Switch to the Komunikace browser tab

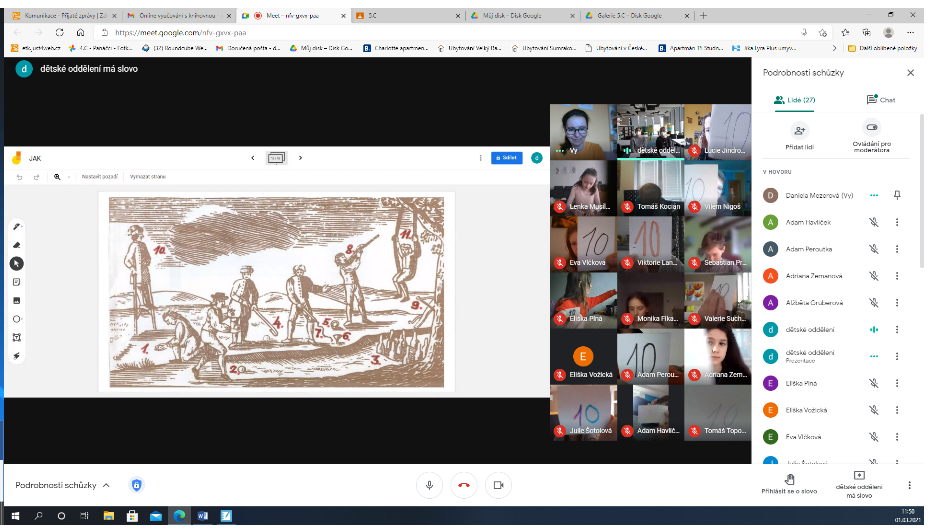[x=65, y=16]
